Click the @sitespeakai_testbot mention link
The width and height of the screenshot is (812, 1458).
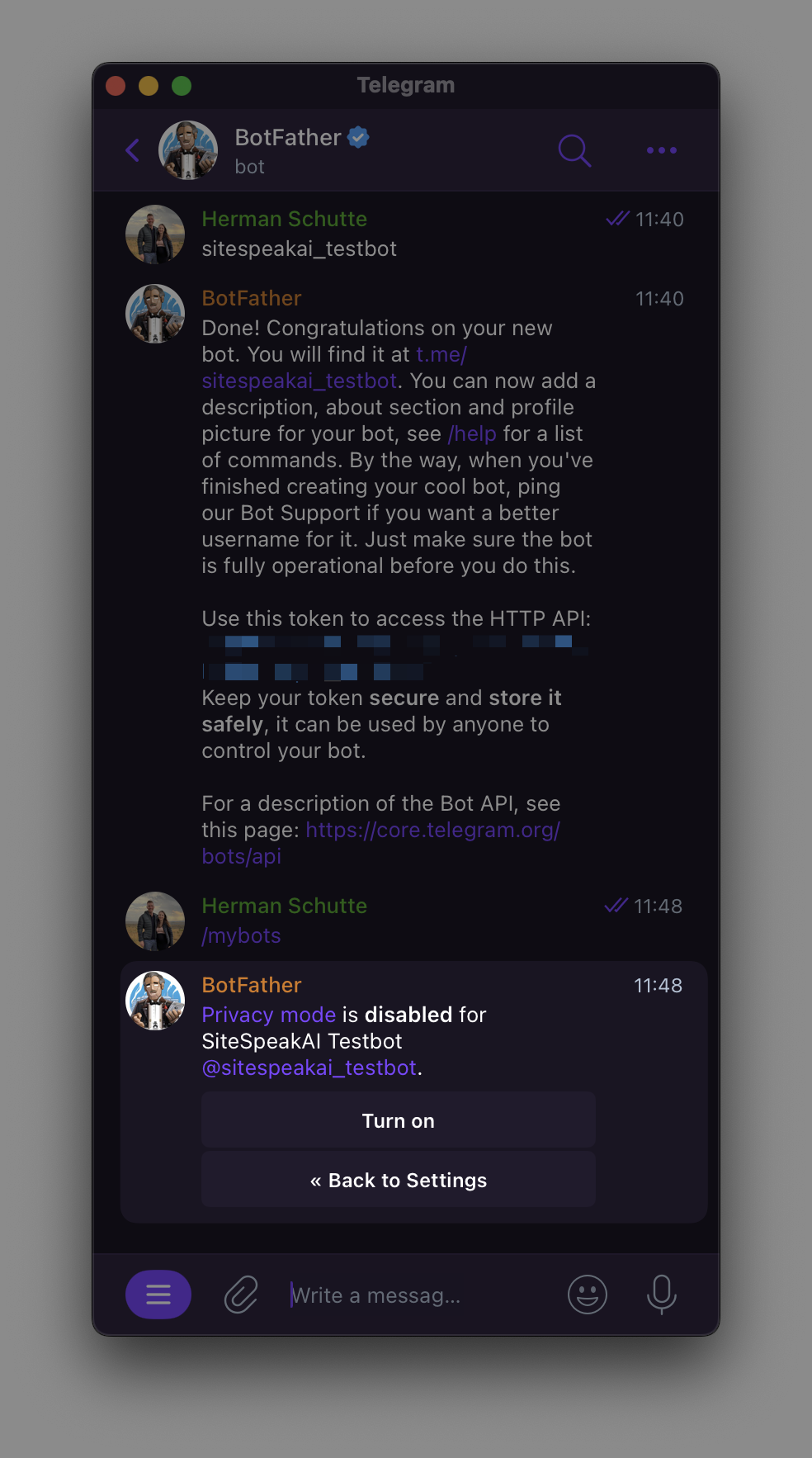(309, 1067)
